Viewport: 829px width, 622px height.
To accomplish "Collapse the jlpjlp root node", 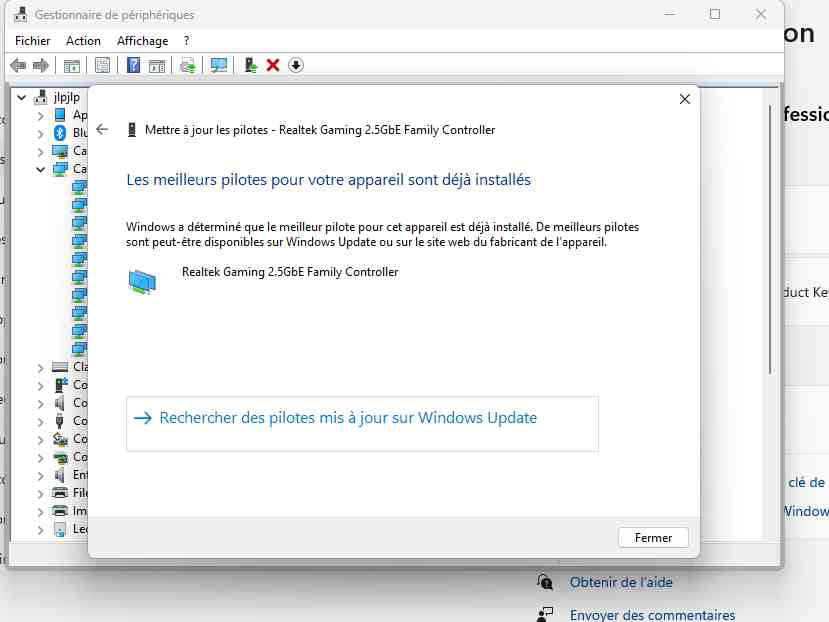I will coord(22,97).
